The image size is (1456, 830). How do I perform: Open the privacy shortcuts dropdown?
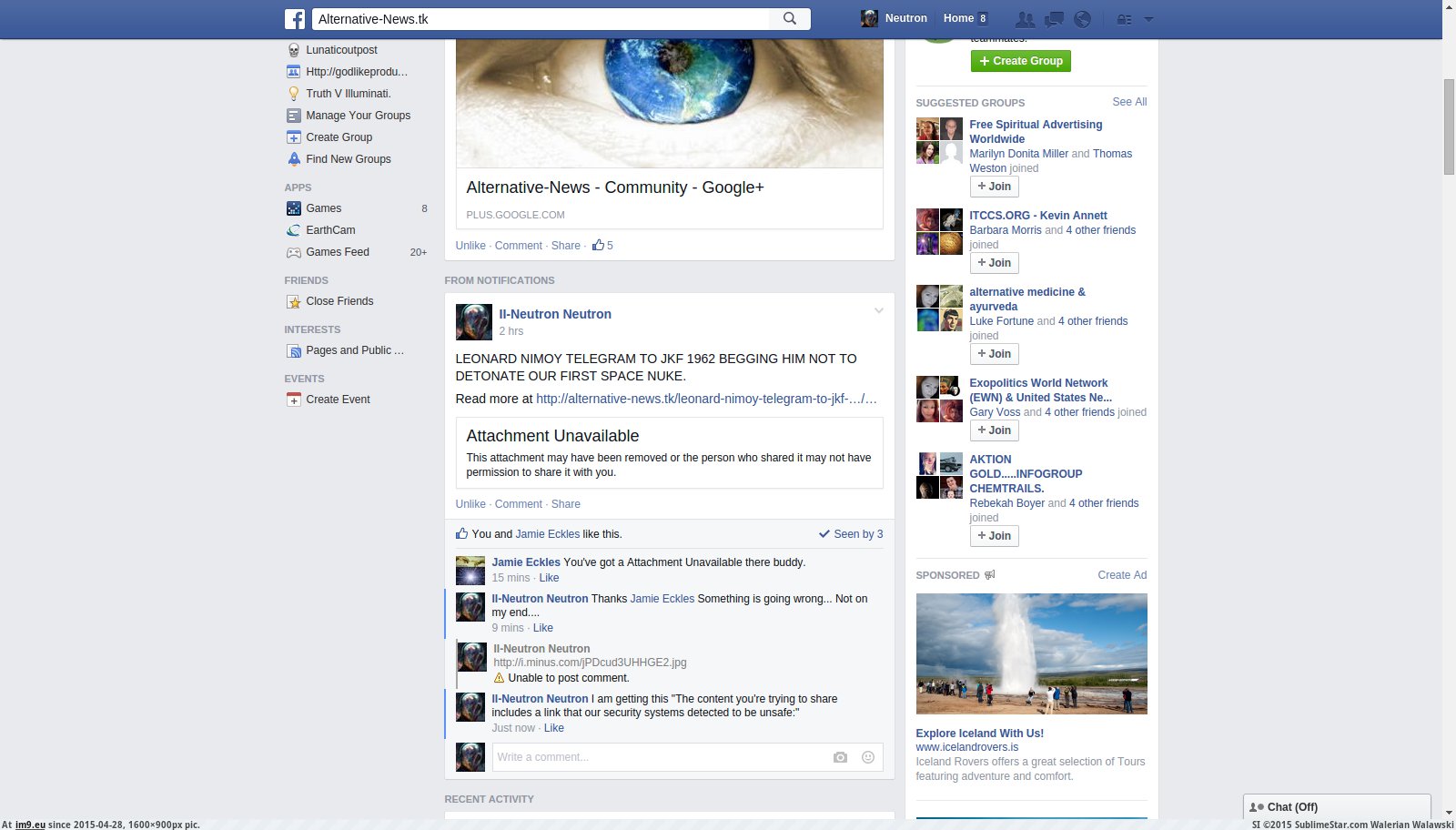tap(1125, 18)
